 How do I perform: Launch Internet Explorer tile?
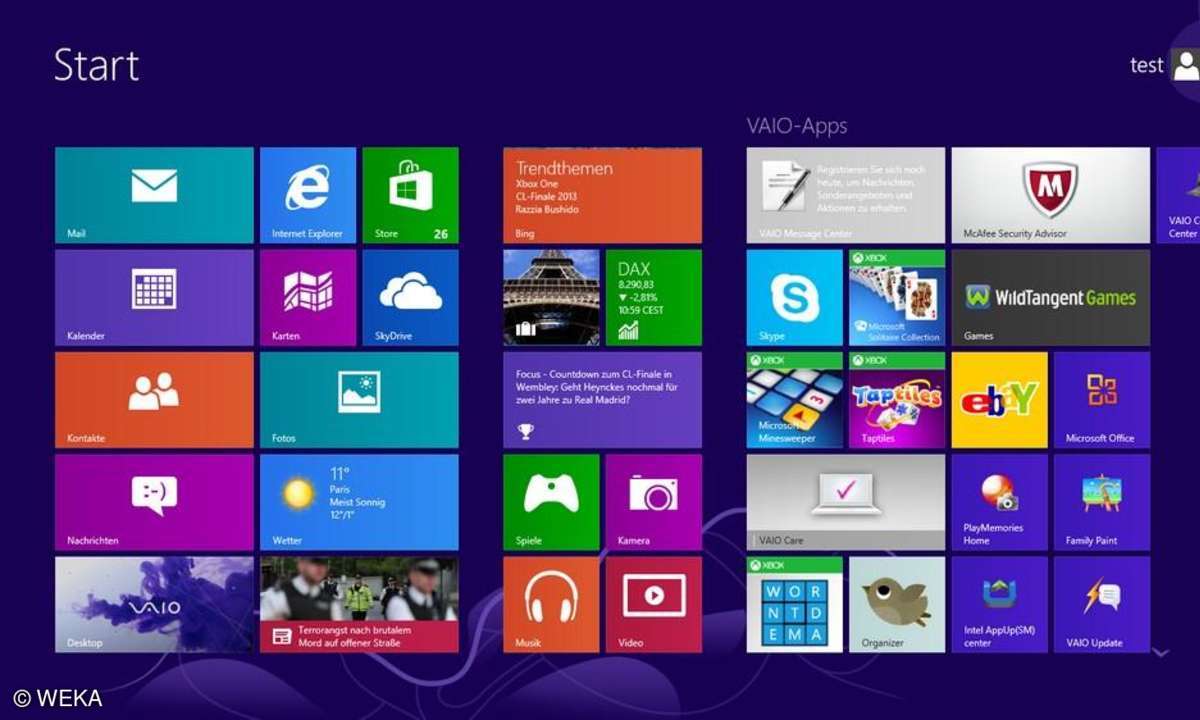[x=308, y=195]
